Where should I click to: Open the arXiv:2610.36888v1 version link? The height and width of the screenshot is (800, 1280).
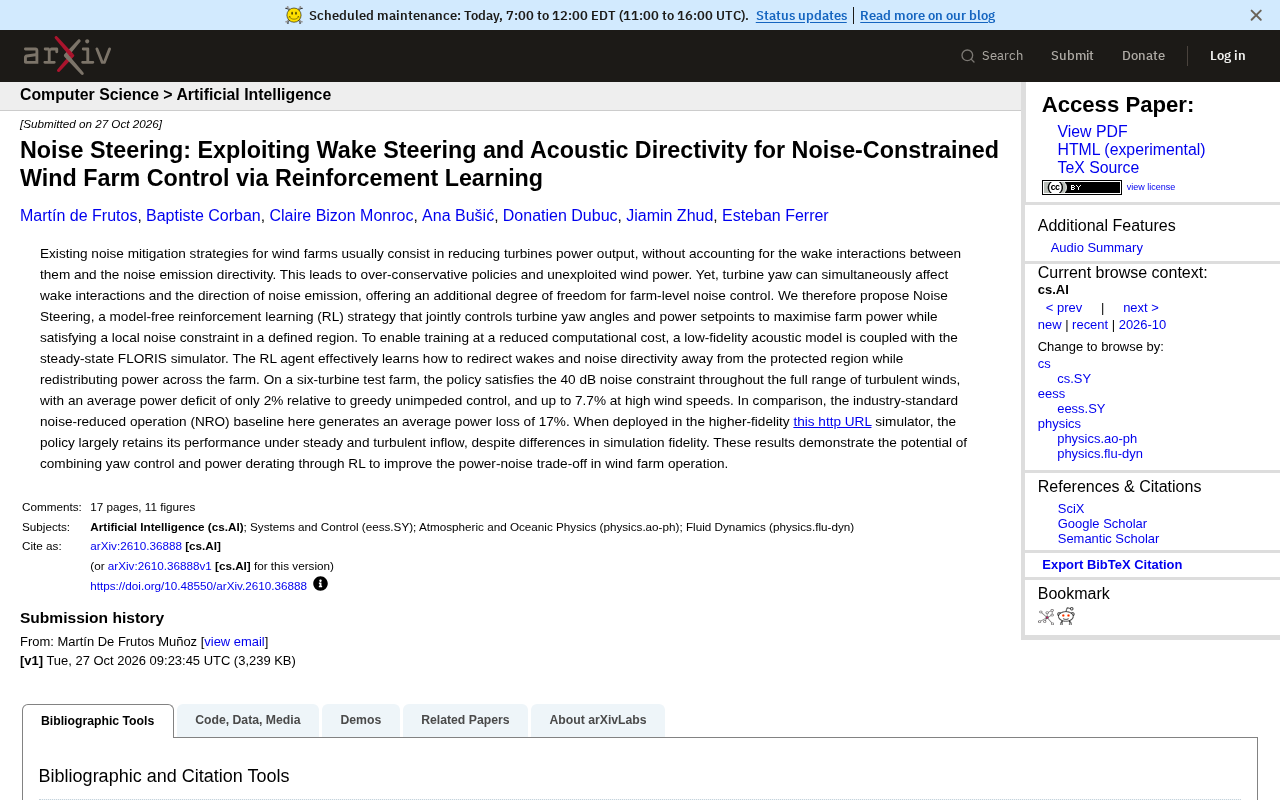click(160, 566)
